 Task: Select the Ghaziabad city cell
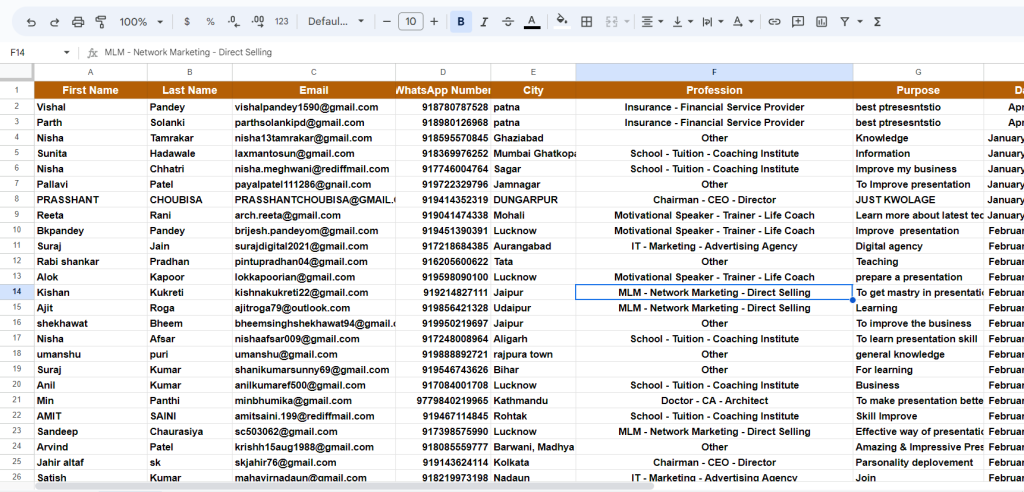[533, 138]
